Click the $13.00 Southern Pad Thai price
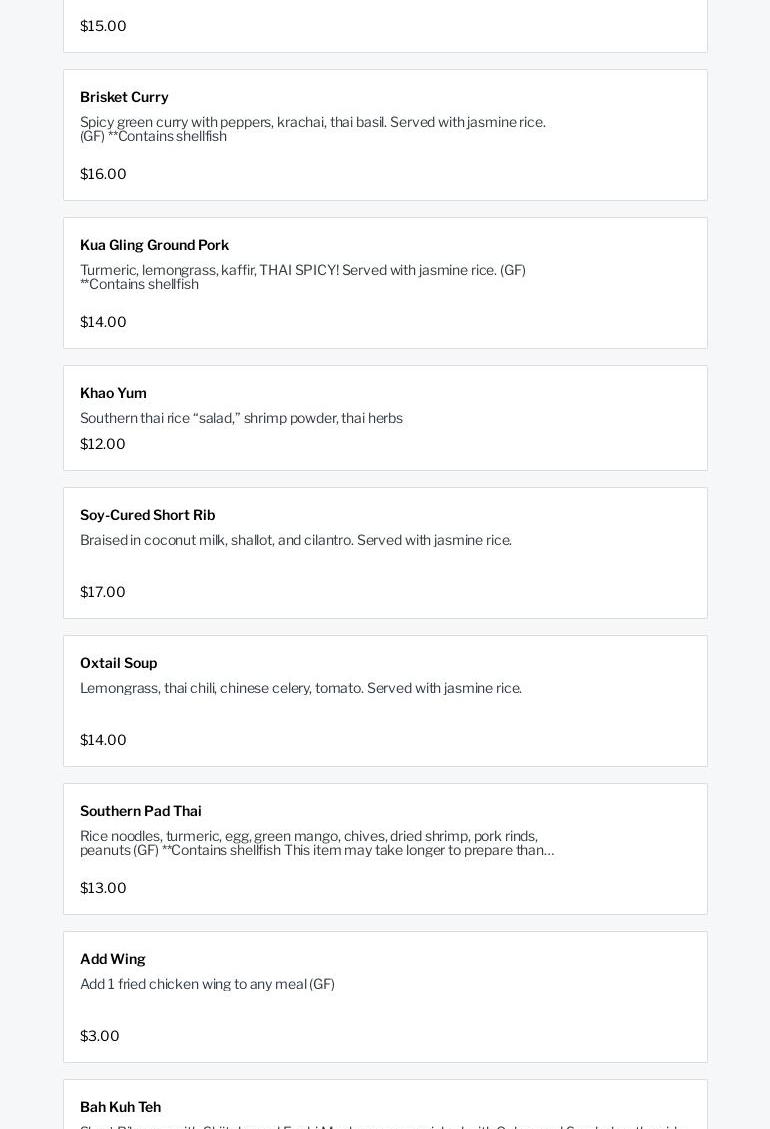Screen dimensions: 770x1129 [x=103, y=888]
